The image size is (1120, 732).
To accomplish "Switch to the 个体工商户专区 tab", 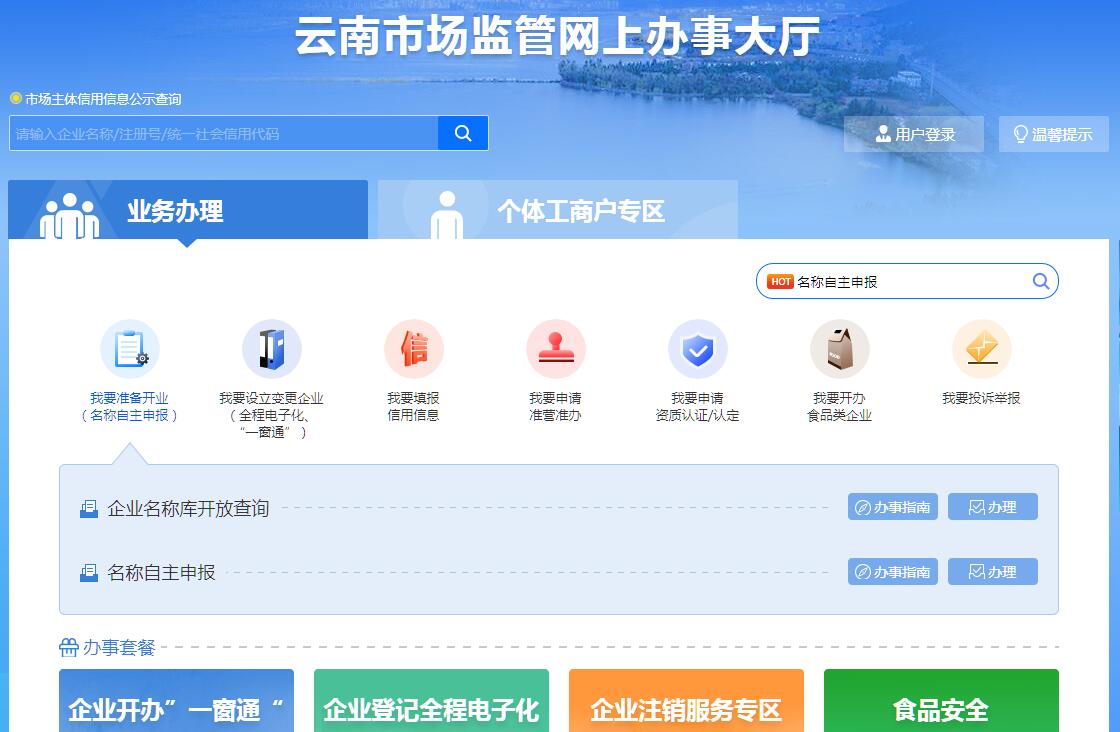I will [x=558, y=210].
